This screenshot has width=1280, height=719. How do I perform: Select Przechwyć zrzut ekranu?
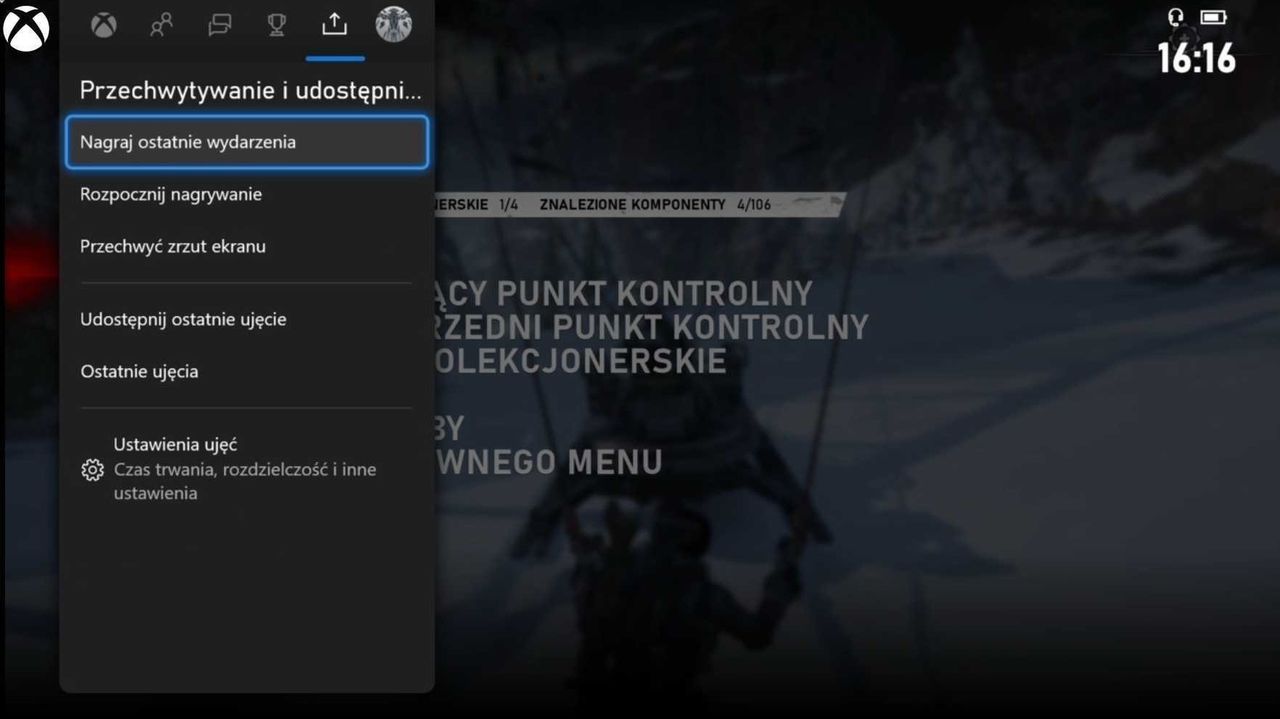coord(247,246)
